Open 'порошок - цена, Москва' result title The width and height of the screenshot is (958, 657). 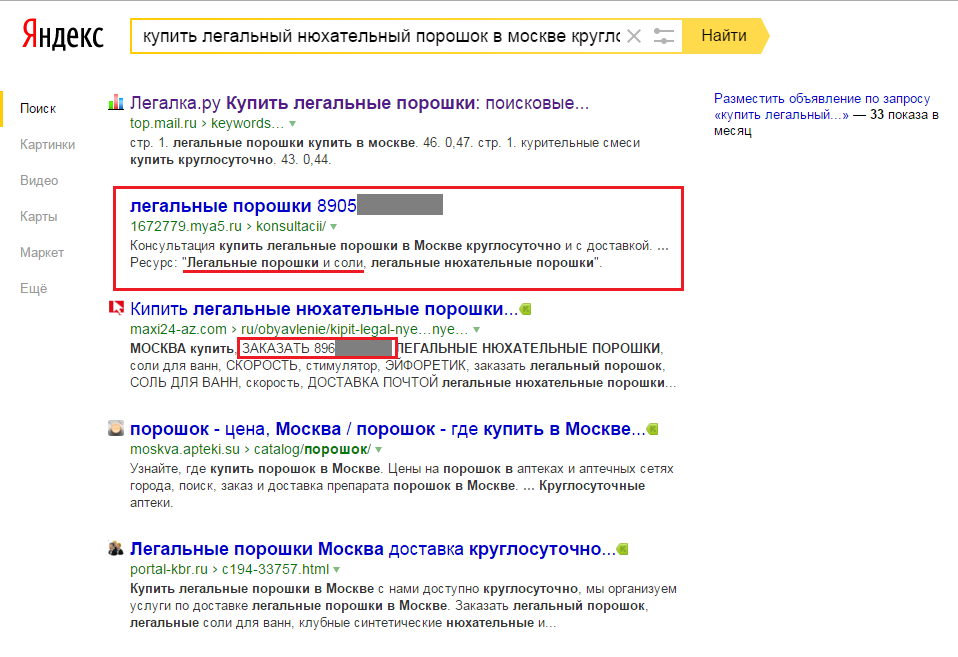point(387,429)
